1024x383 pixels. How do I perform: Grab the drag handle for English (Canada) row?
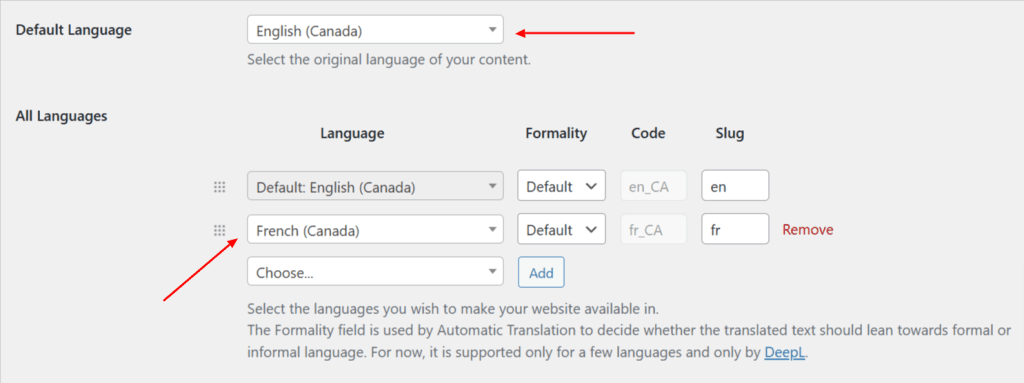click(219, 187)
